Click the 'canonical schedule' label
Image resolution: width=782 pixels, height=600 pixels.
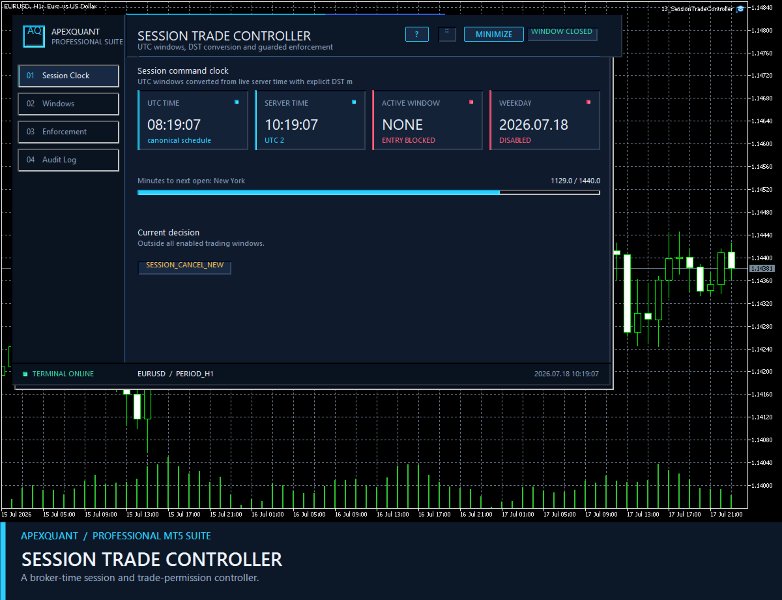click(179, 141)
